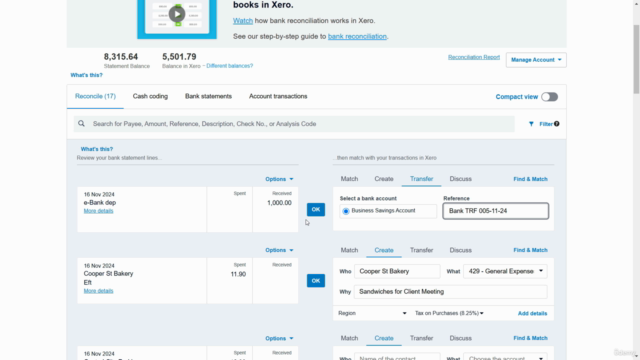Switch to the Bank statements tab

[x=208, y=96]
